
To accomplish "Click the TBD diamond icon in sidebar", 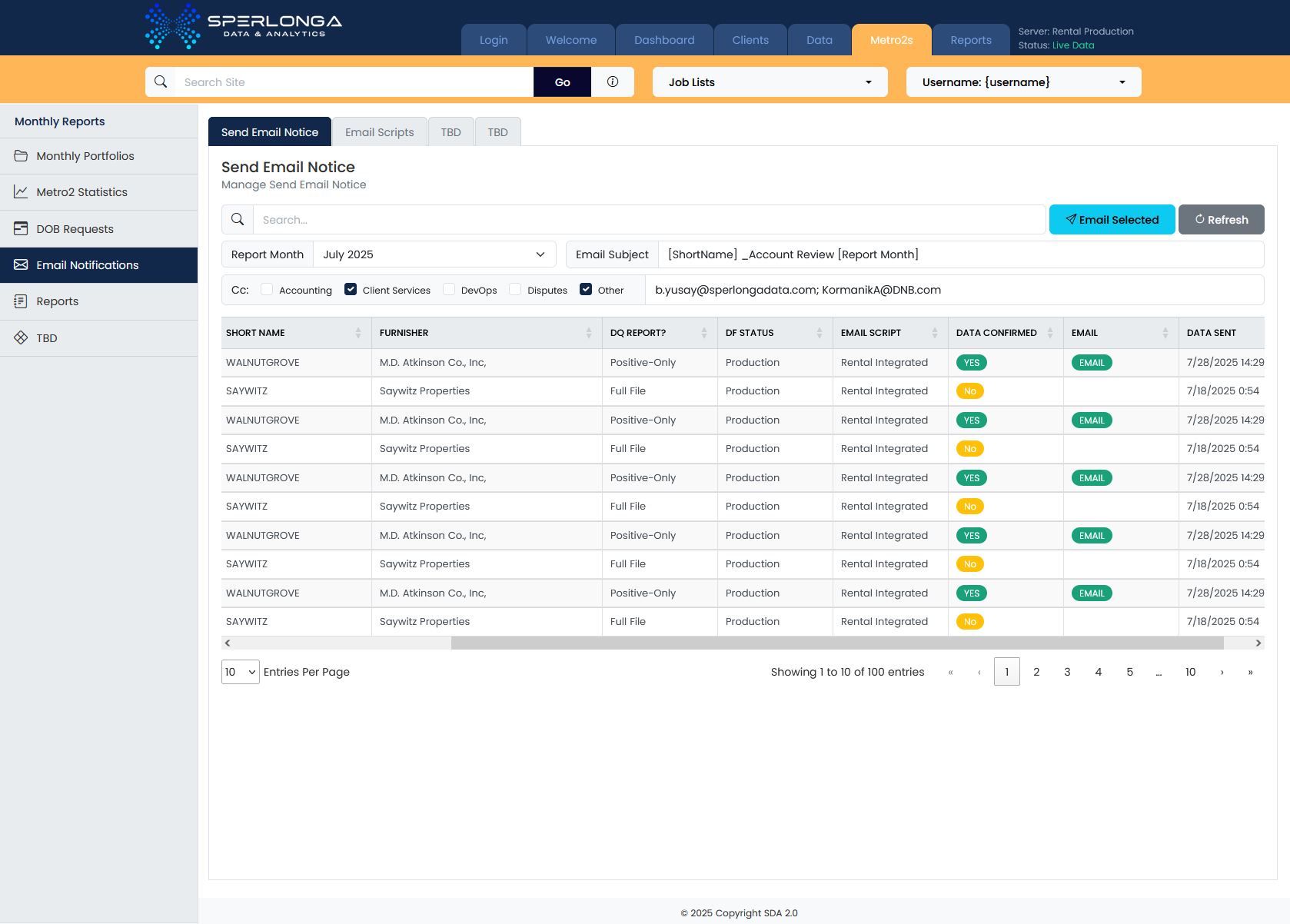I will (x=21, y=338).
